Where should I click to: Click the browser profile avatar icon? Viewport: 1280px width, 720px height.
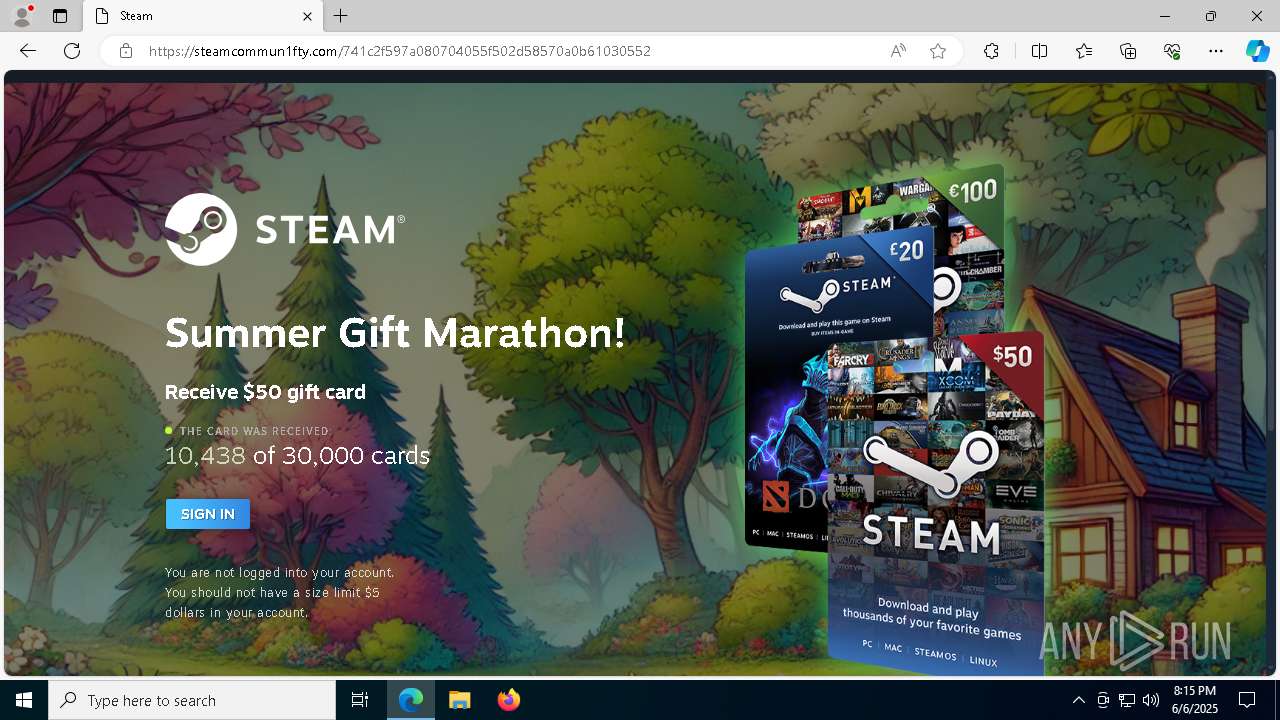21,16
